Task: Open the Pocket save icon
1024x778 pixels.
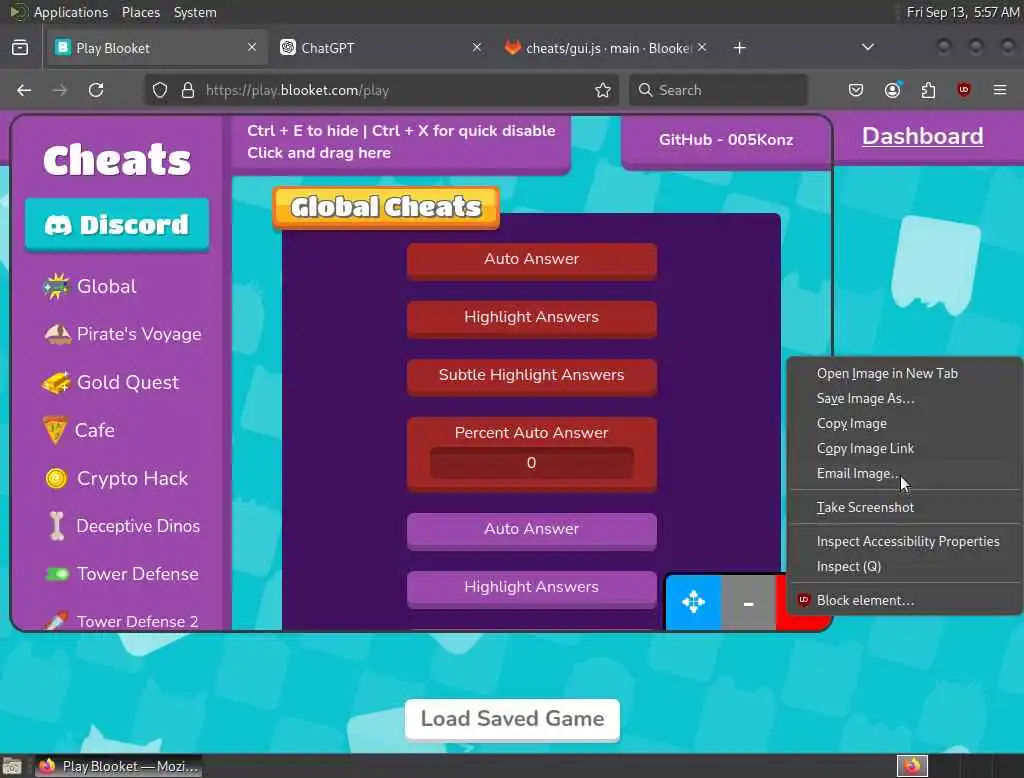Action: (856, 90)
